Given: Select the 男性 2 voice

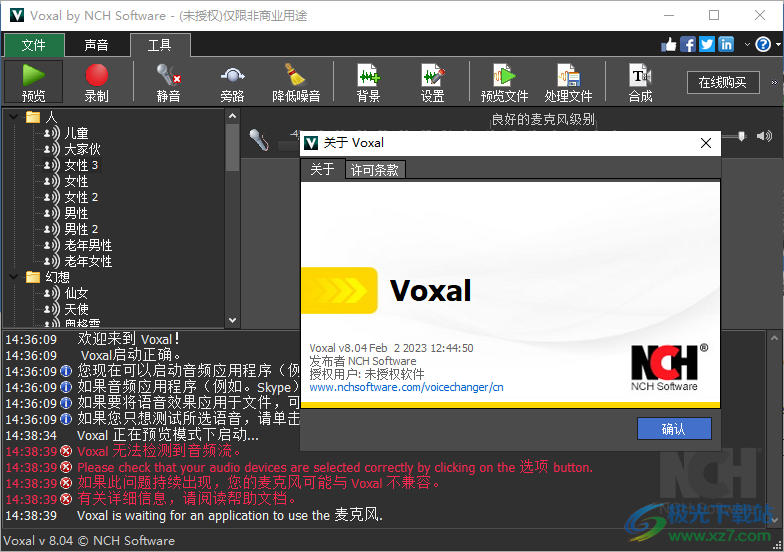Looking at the screenshot, I should tap(80, 230).
